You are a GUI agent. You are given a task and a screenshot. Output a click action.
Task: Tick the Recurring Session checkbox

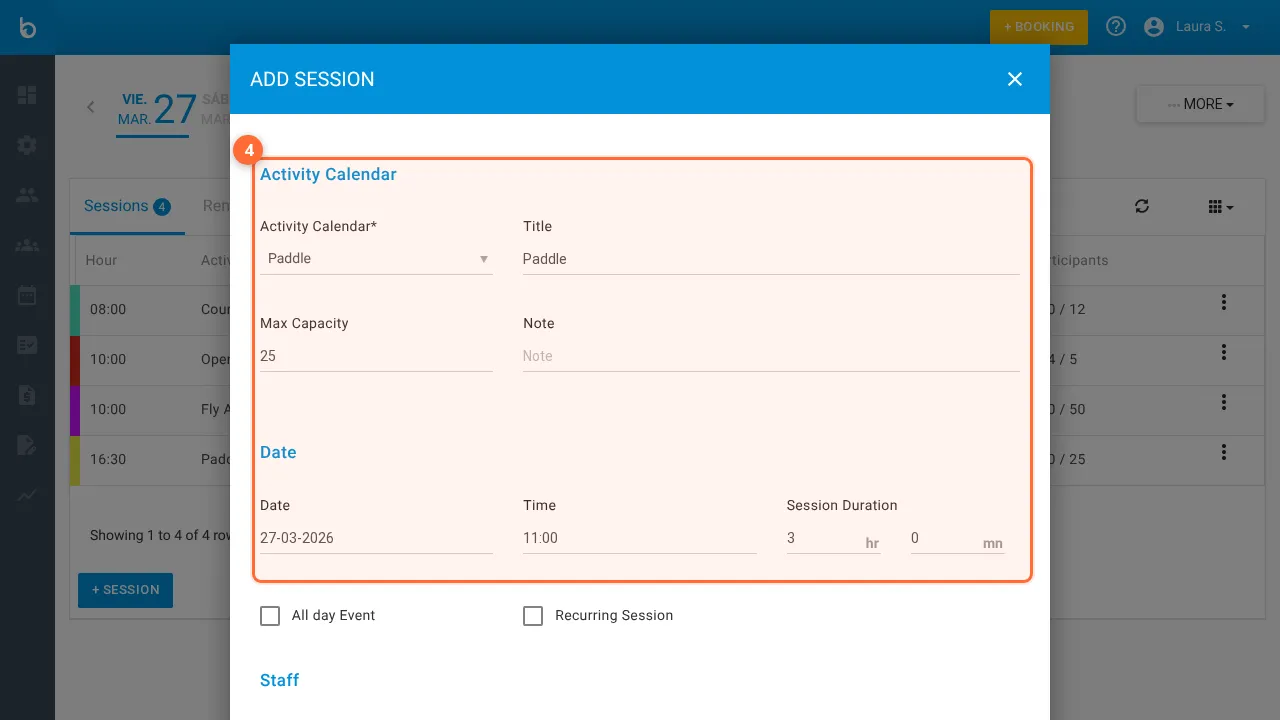tap(533, 616)
